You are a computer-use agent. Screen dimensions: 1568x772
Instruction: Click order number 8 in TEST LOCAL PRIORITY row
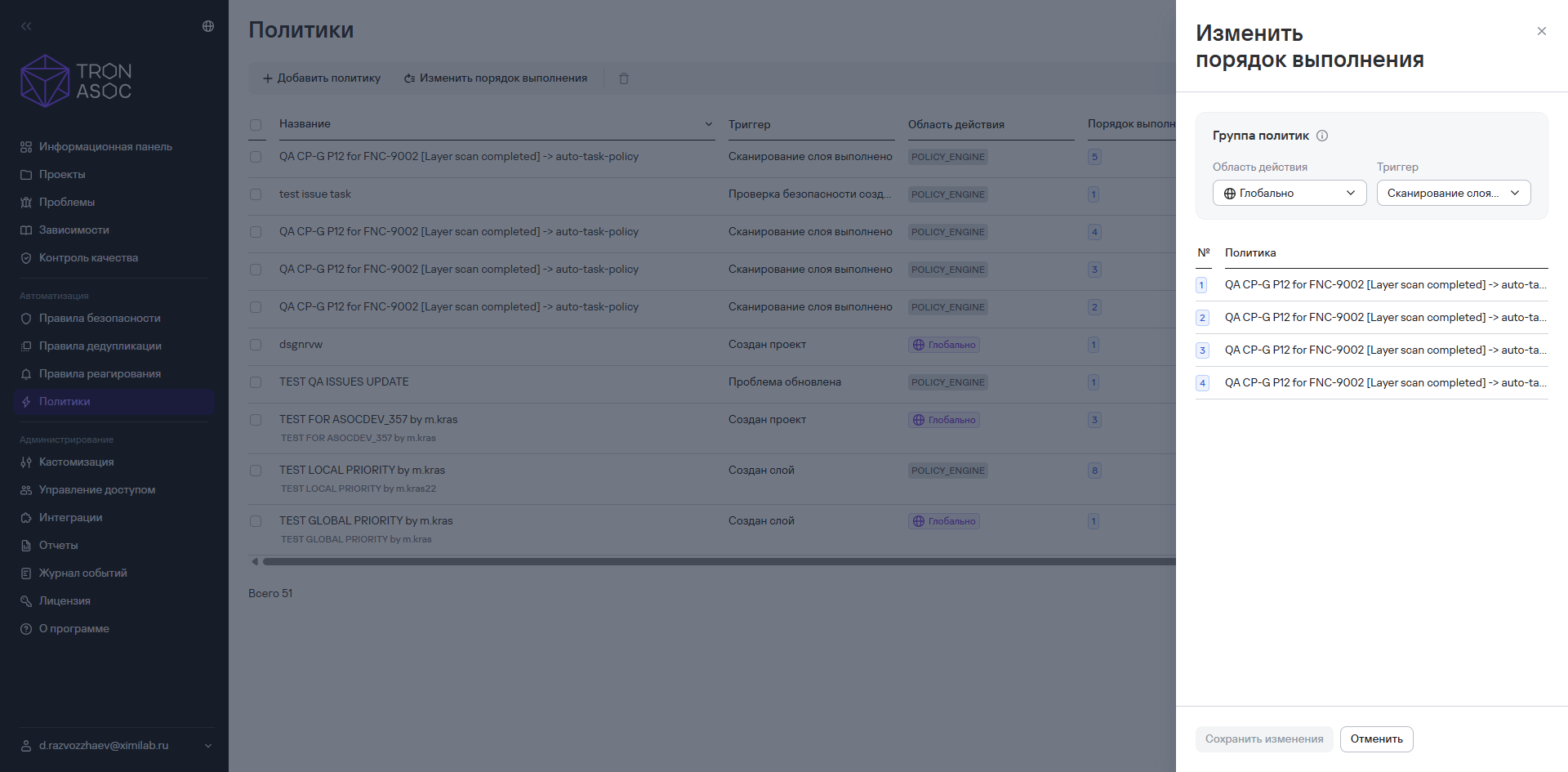coord(1094,471)
